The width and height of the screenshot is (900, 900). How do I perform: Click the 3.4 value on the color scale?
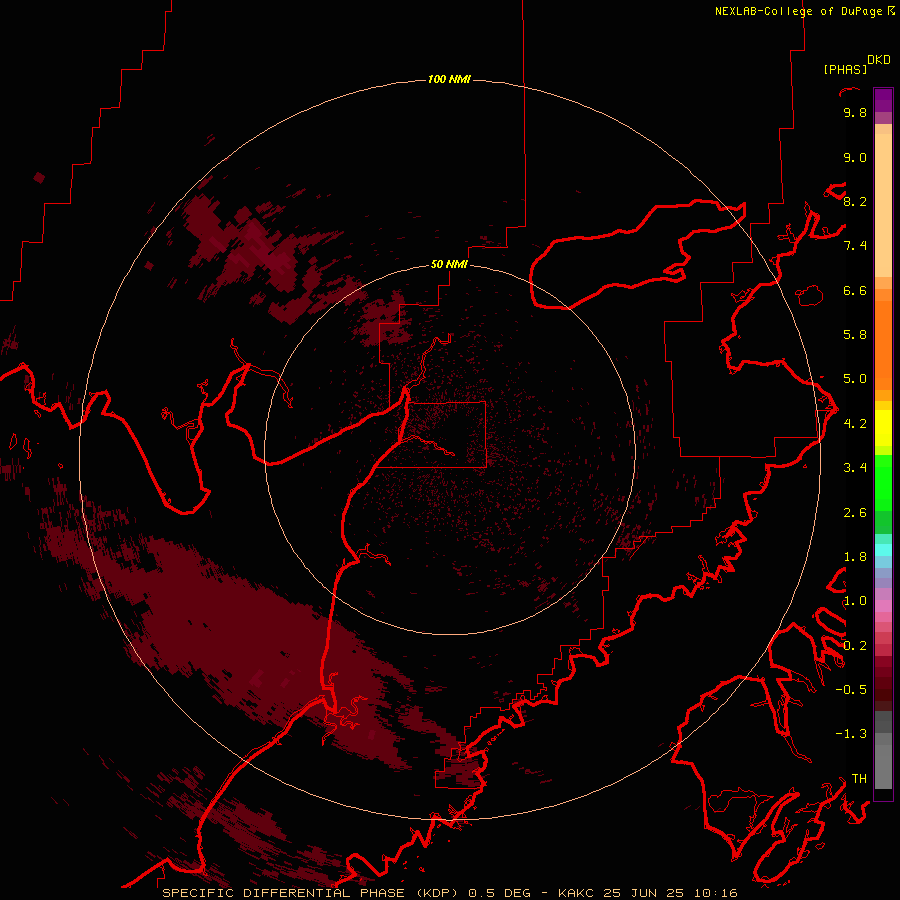855,468
